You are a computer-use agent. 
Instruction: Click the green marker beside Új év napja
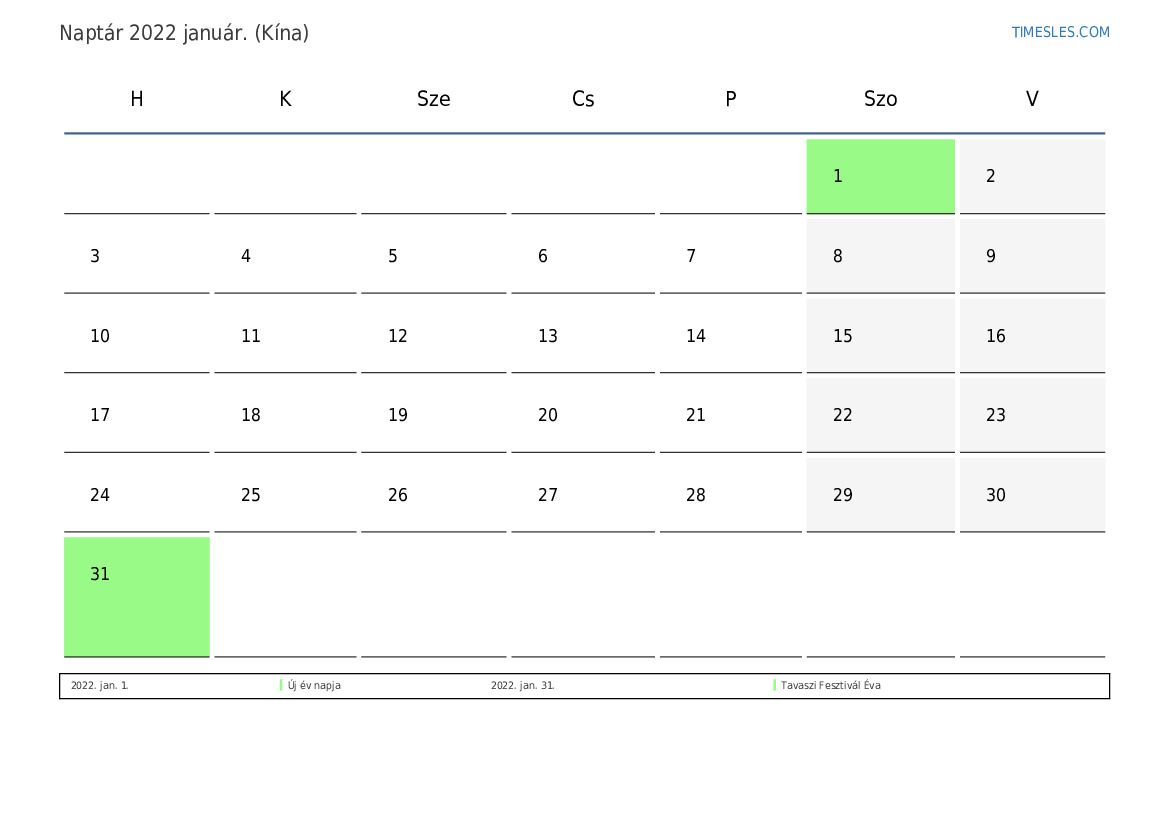[x=281, y=686]
